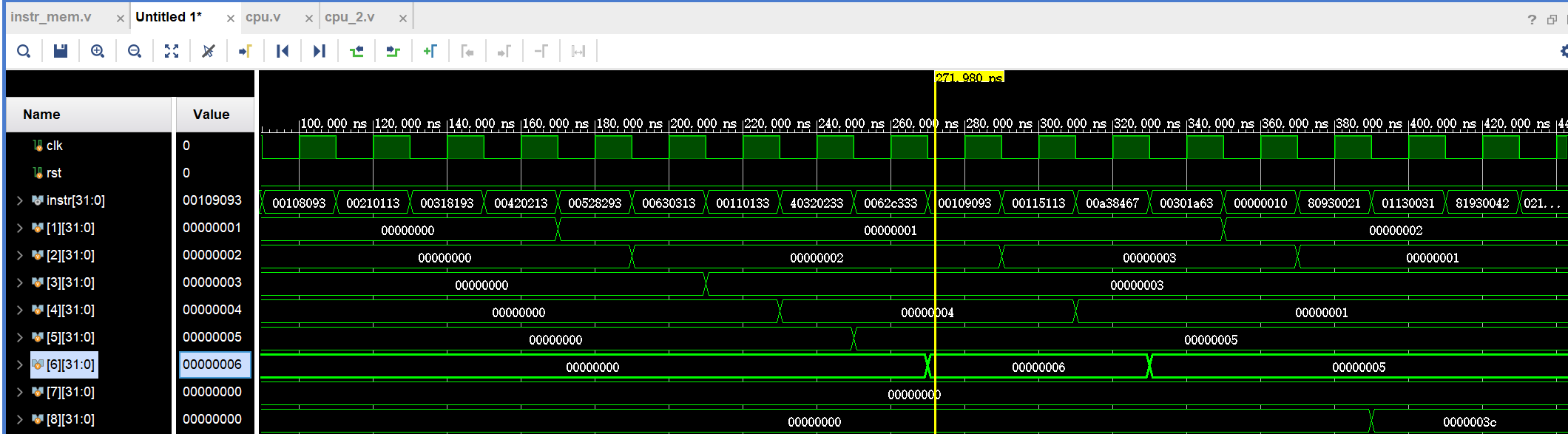Expand the [7][31:0] register bus

(x=19, y=392)
